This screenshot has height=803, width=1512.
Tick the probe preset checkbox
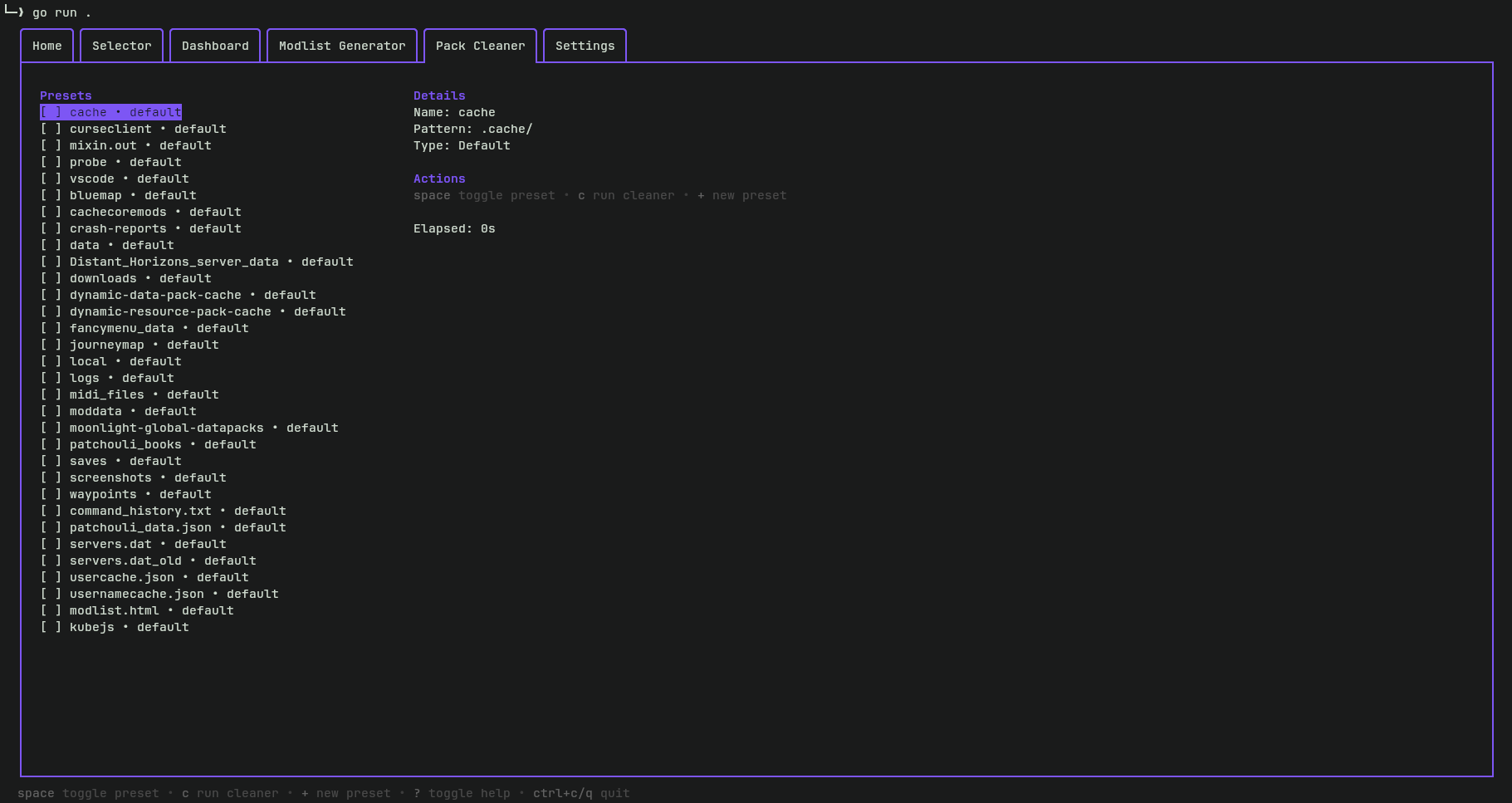[x=51, y=162]
